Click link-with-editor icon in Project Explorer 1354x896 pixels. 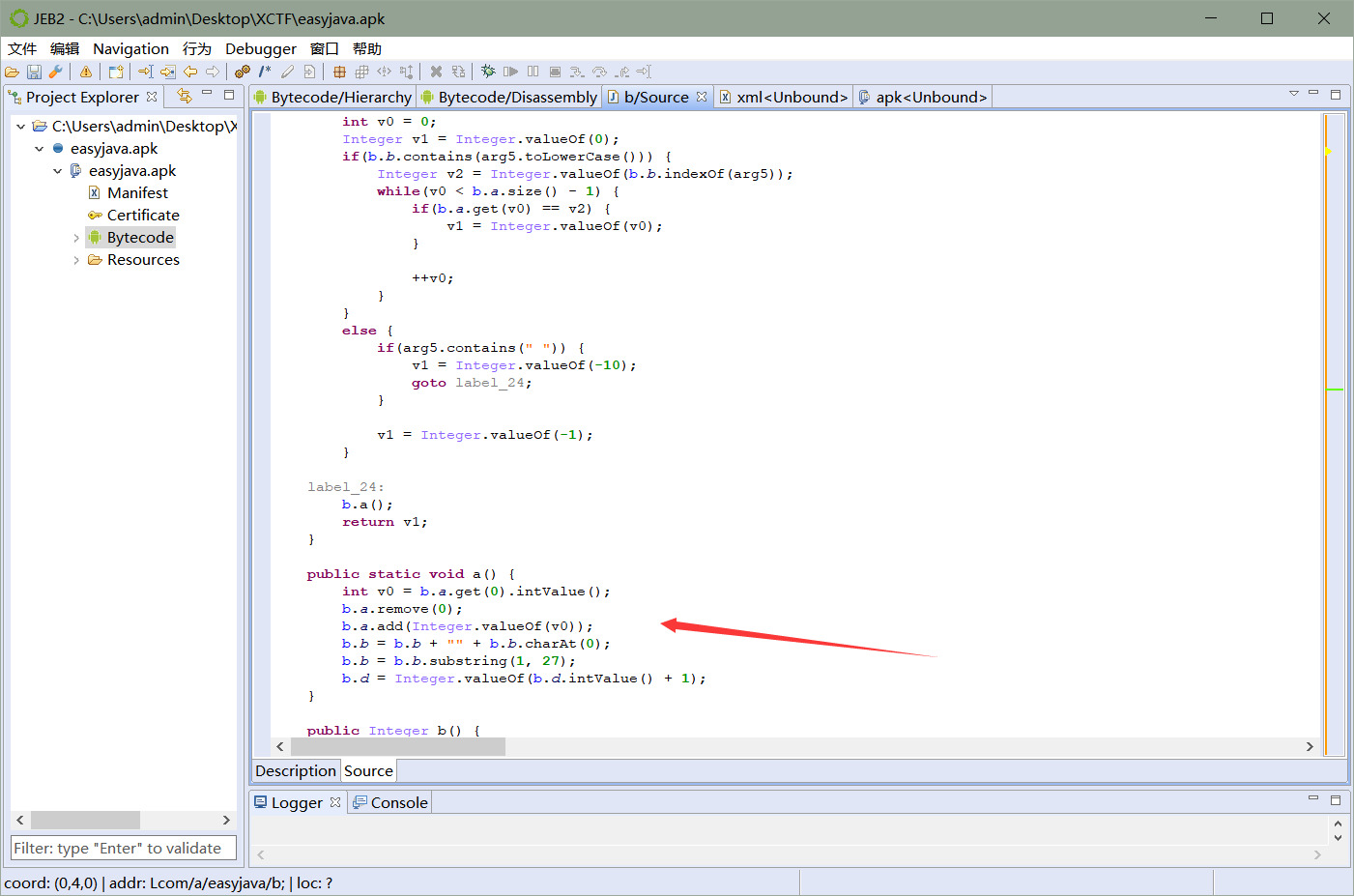[x=185, y=95]
